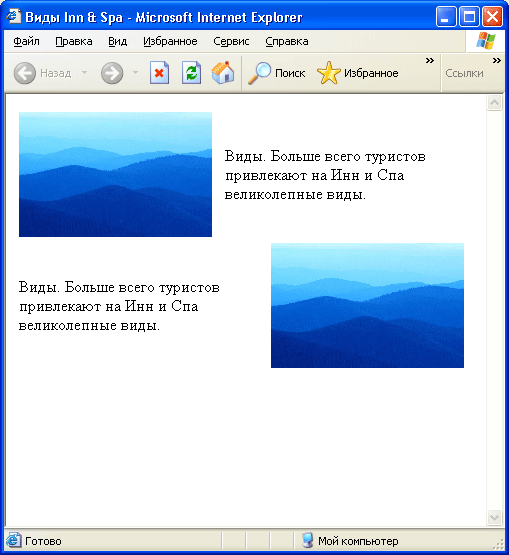Open the Файл menu
This screenshot has width=509, height=555.
point(27,41)
